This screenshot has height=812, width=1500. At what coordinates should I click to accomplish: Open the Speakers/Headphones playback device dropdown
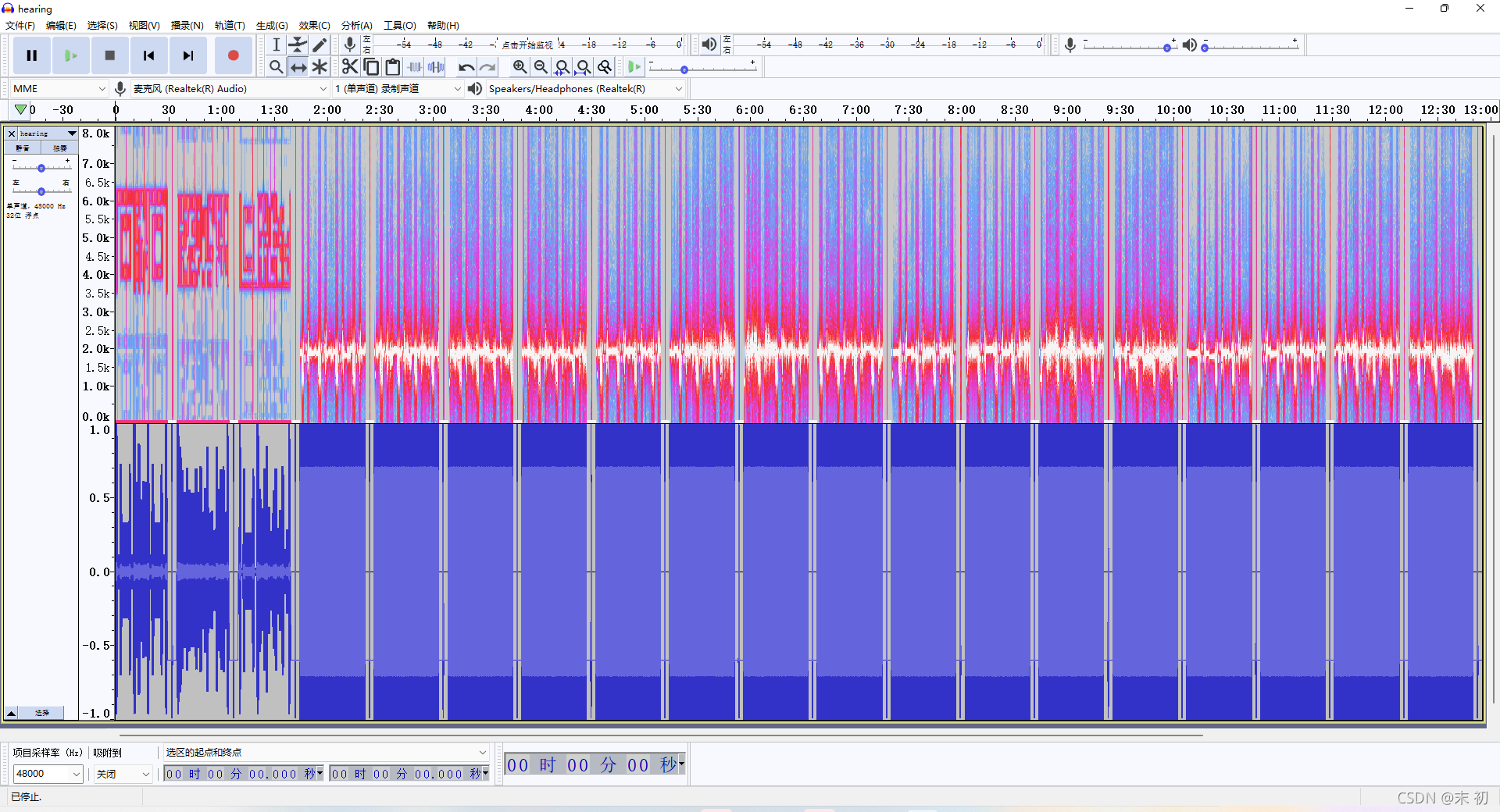(585, 89)
